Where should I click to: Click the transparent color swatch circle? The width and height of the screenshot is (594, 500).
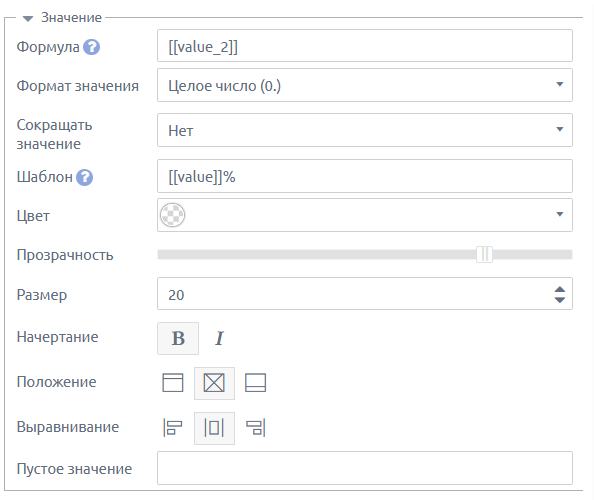(x=172, y=215)
